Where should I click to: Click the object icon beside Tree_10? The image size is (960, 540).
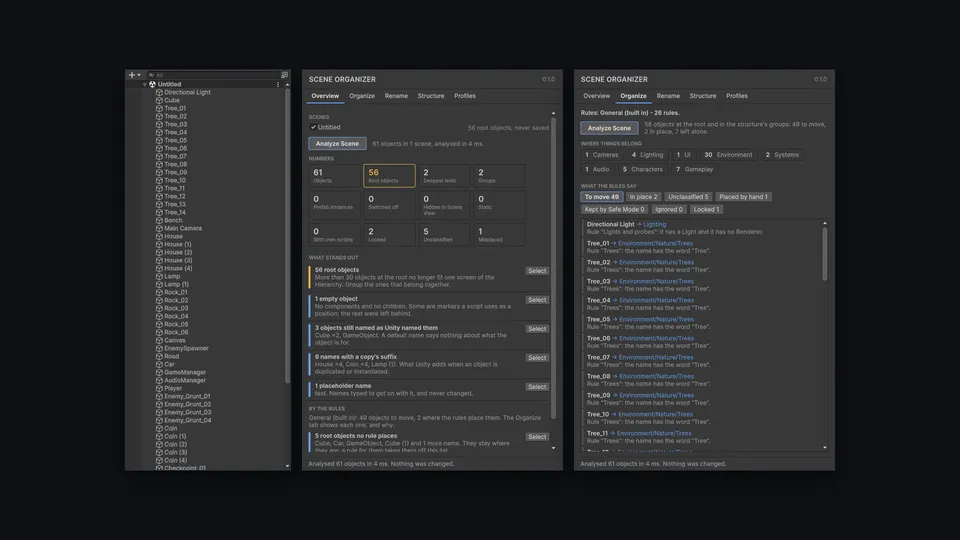(159, 181)
